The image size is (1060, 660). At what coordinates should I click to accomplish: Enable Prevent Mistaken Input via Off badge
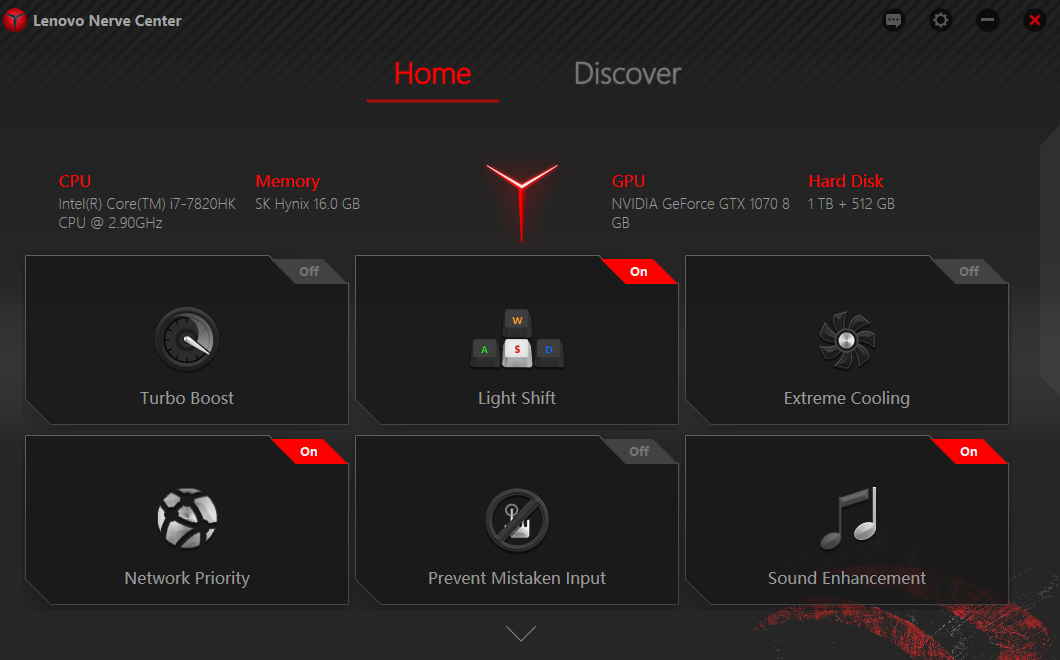pos(639,451)
